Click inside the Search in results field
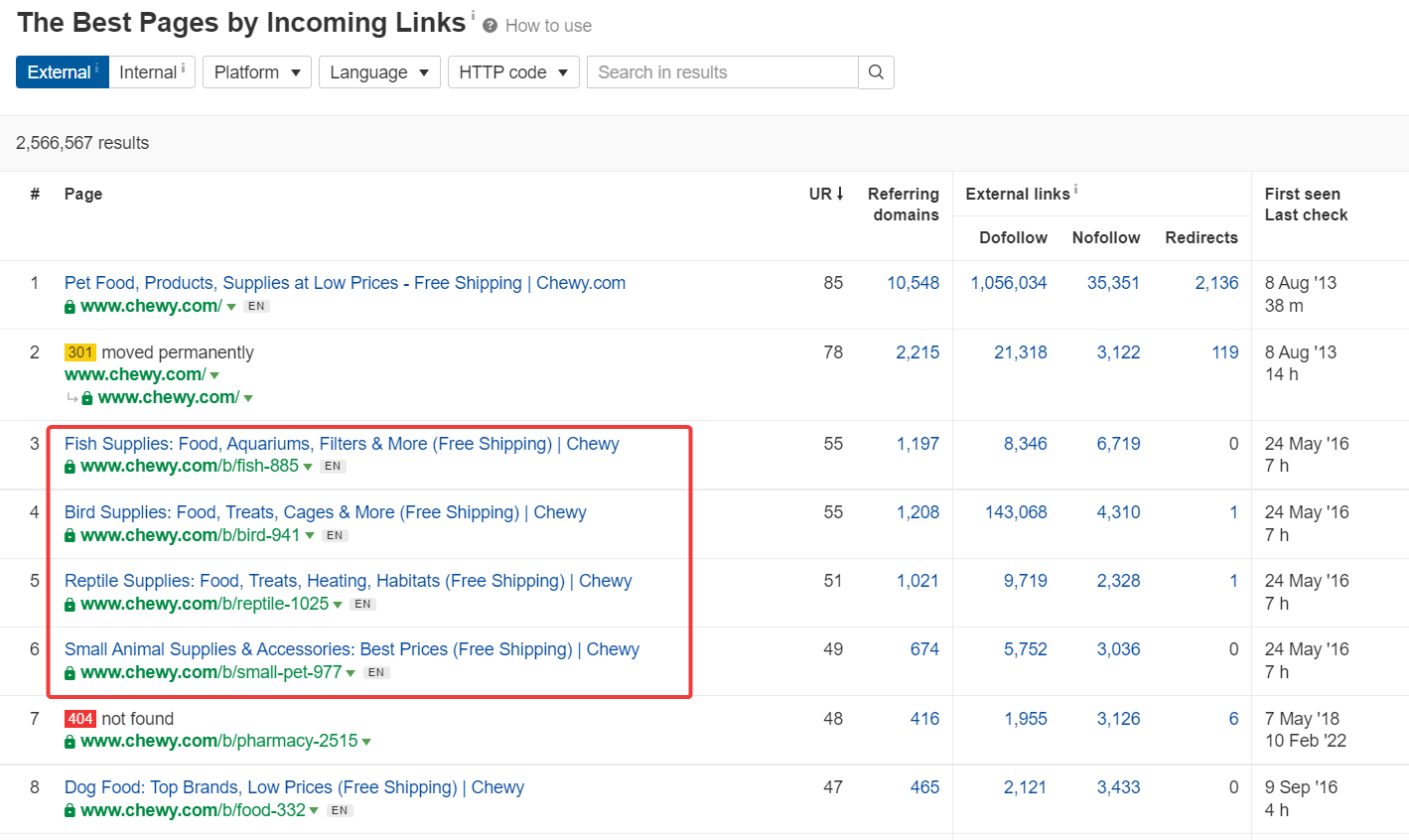This screenshot has height=840, width=1409. pos(723,72)
